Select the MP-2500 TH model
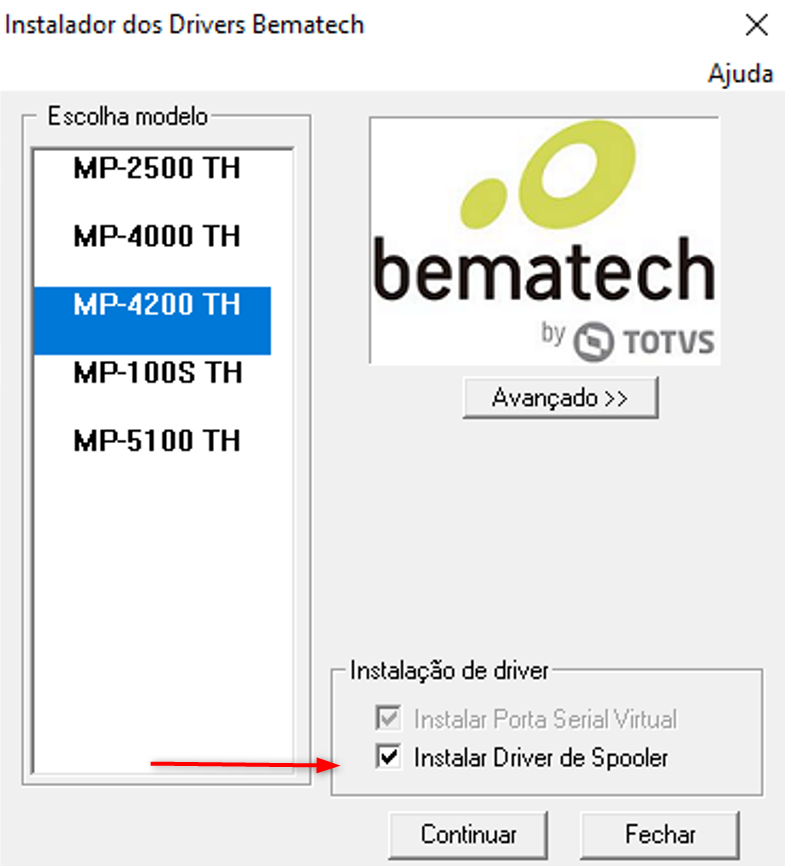 pyautogui.click(x=157, y=168)
